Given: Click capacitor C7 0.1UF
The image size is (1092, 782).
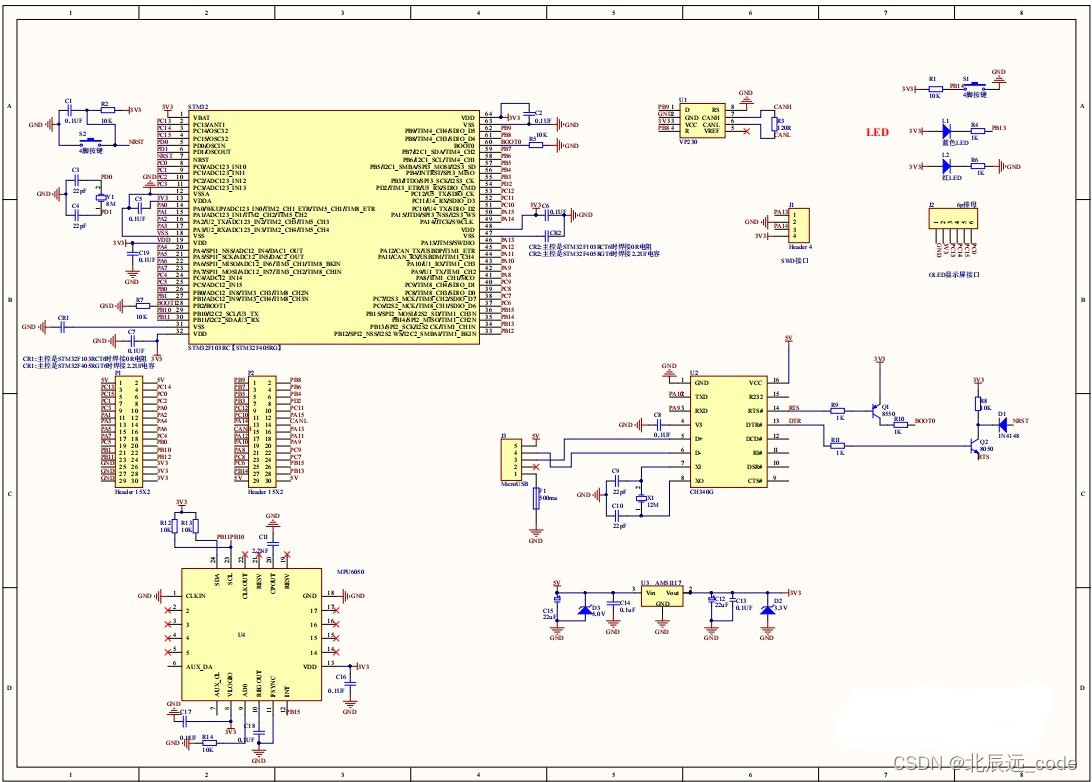Looking at the screenshot, I should tap(132, 341).
